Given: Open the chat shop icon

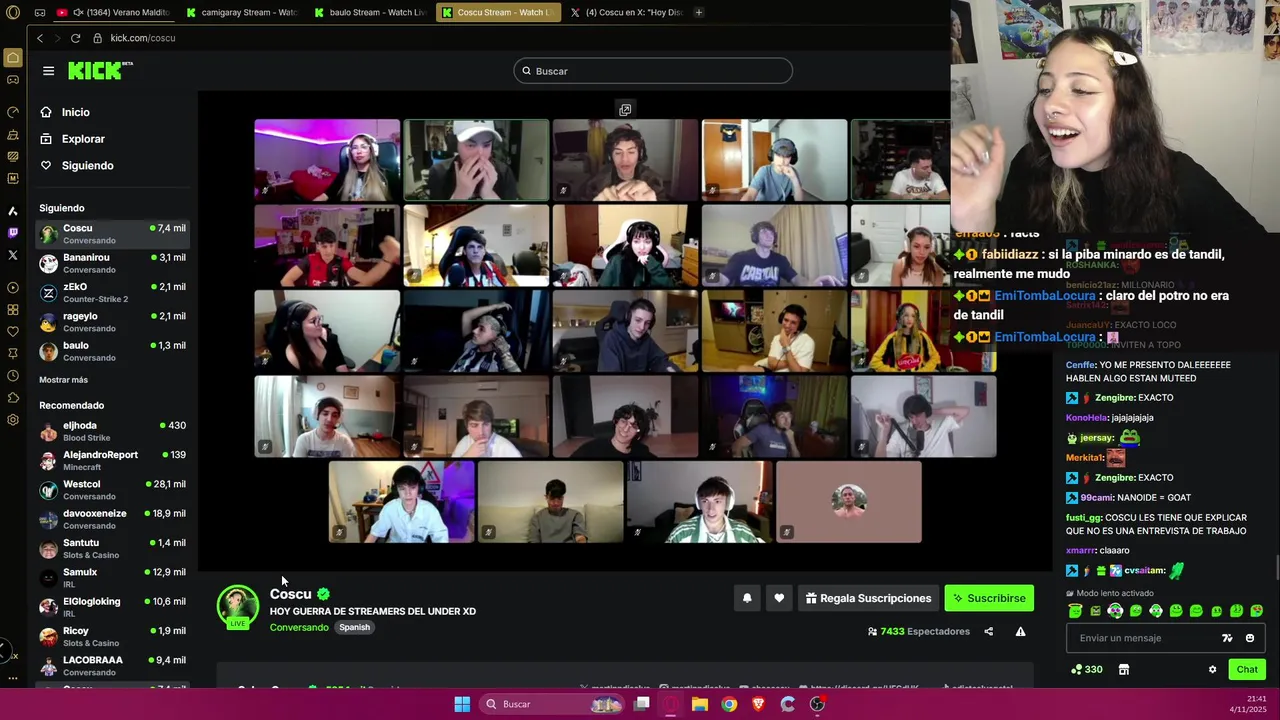Looking at the screenshot, I should (1123, 669).
